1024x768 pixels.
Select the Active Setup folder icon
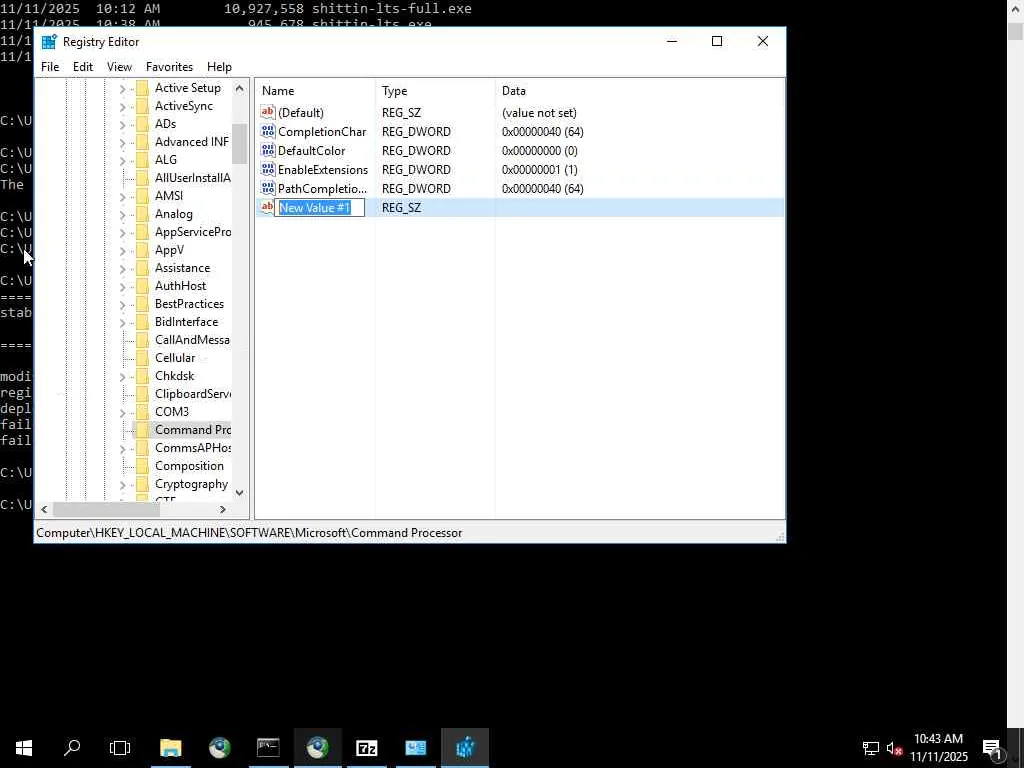[142, 88]
